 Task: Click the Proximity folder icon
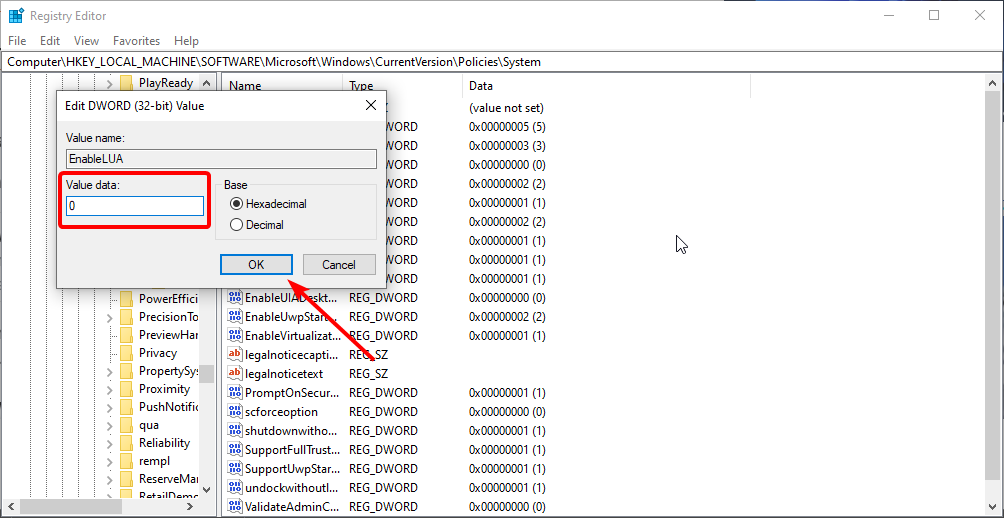(126, 389)
